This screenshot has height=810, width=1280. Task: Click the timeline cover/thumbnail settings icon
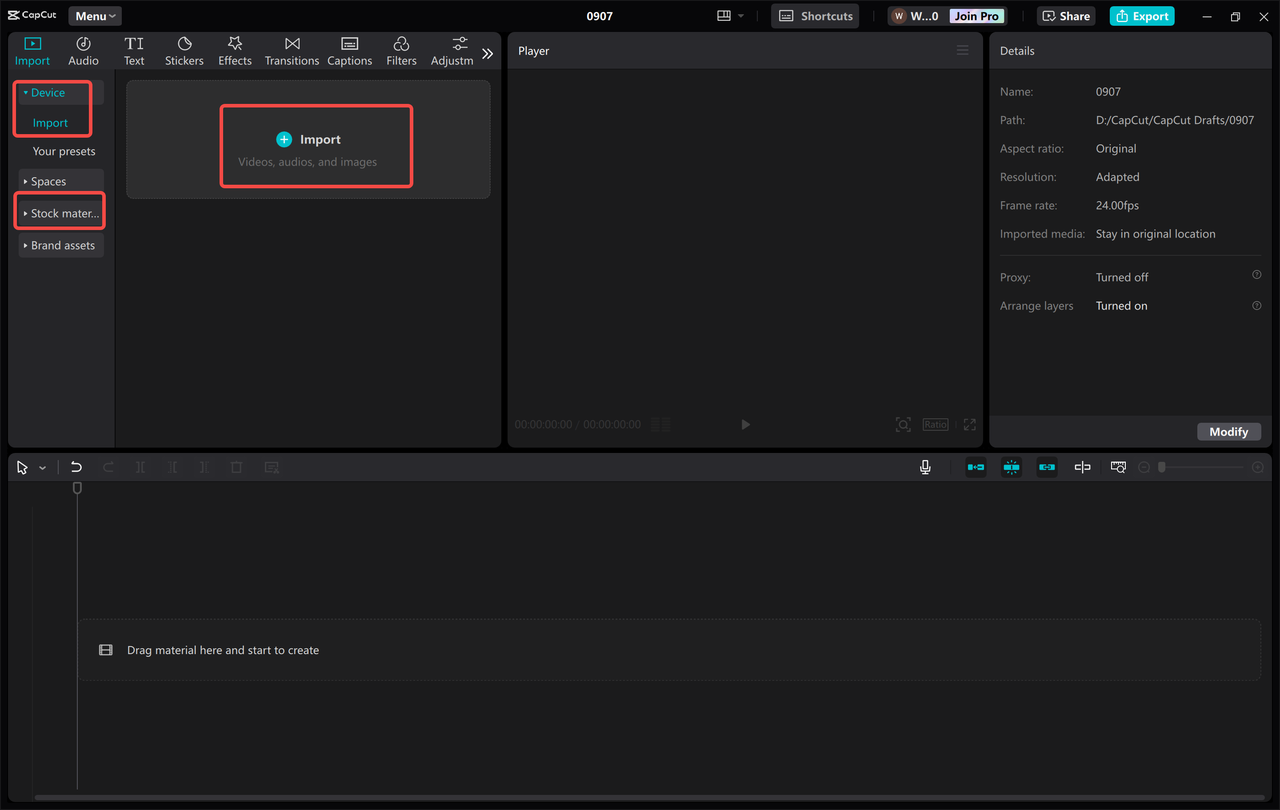click(x=1118, y=467)
